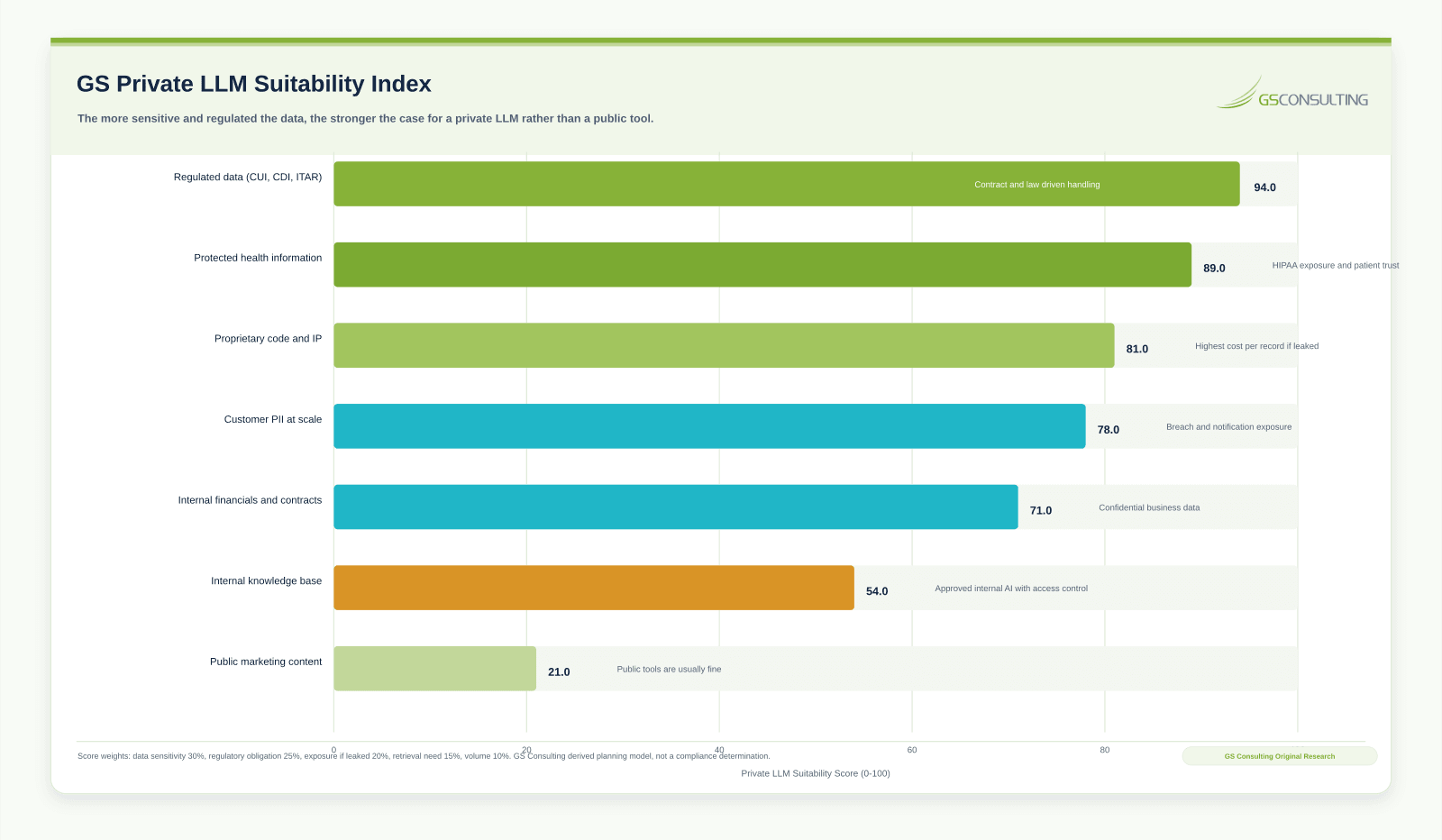Image resolution: width=1442 pixels, height=840 pixels.
Task: Select the Proprietary code and IP bar
Action: pyautogui.click(x=724, y=345)
